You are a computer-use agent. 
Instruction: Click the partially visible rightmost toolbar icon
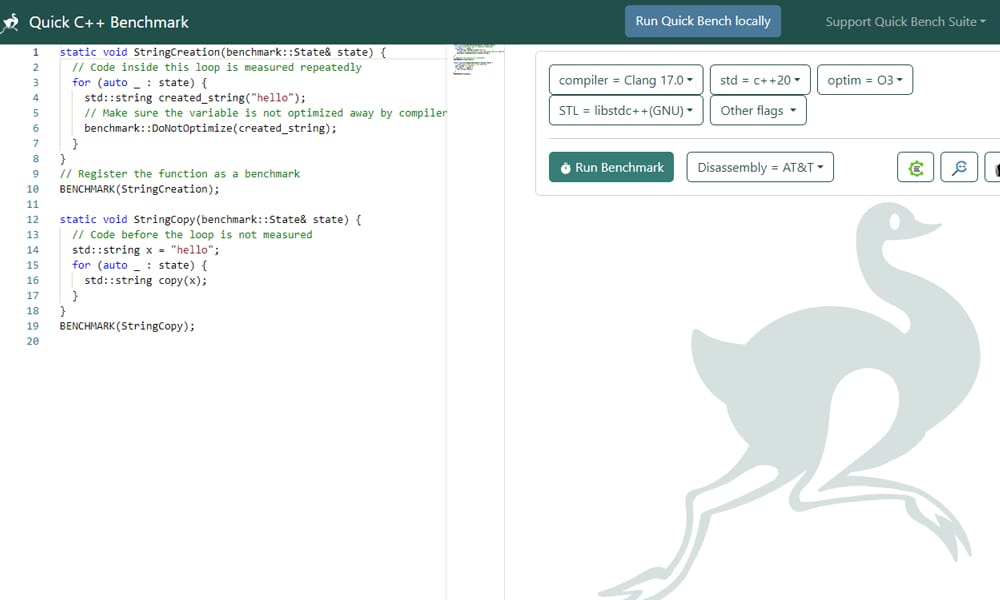(993, 168)
